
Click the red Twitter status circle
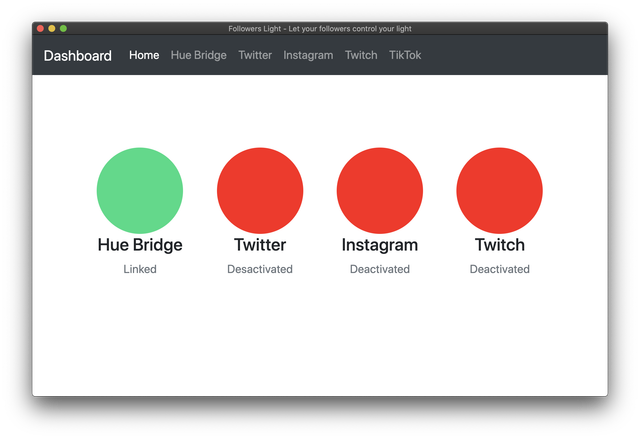click(x=260, y=191)
